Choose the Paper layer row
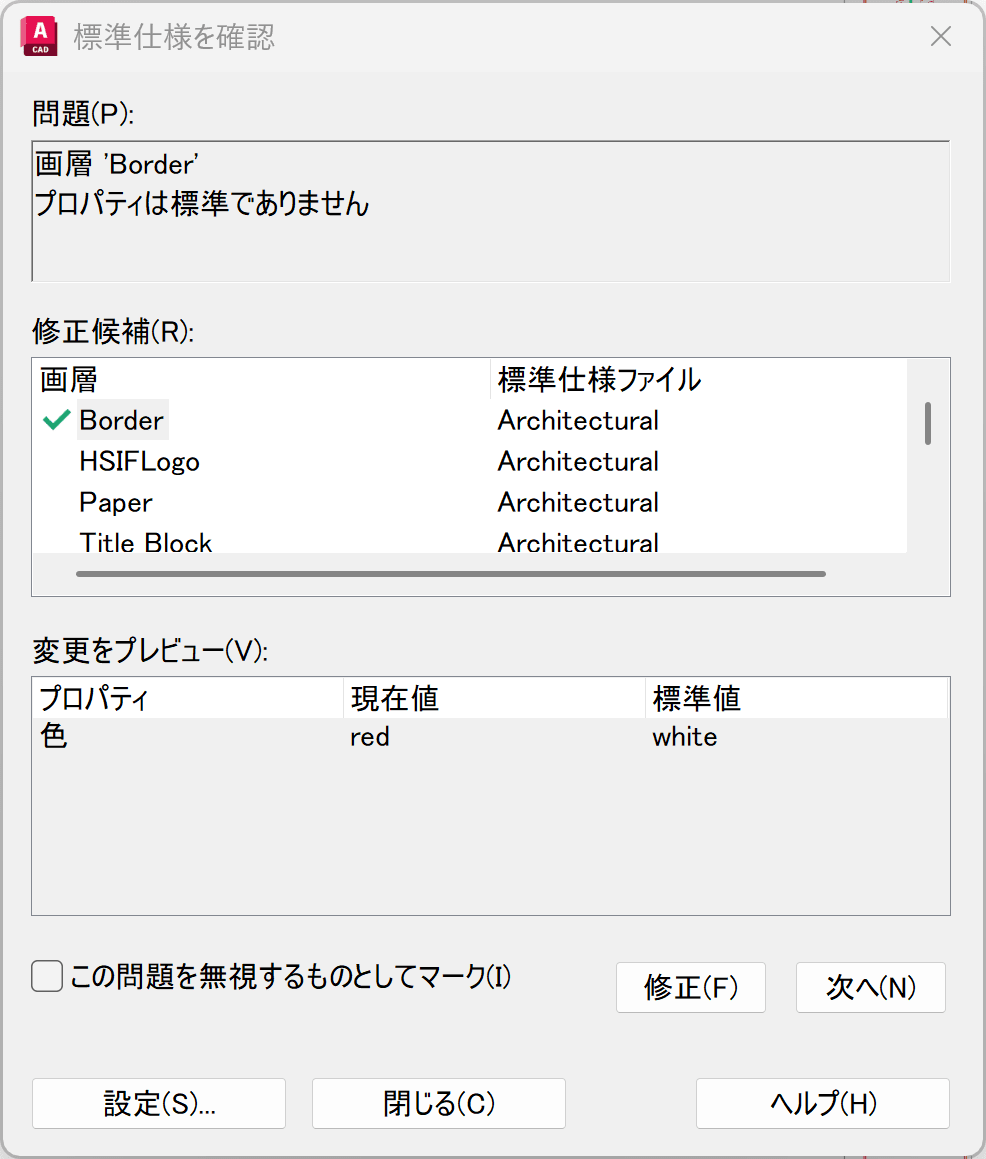 point(116,503)
